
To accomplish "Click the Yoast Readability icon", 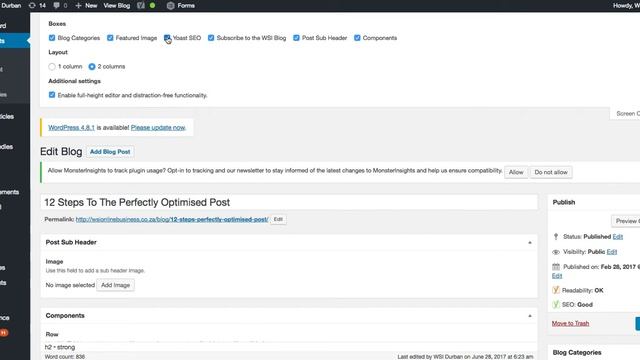I will coord(556,290).
